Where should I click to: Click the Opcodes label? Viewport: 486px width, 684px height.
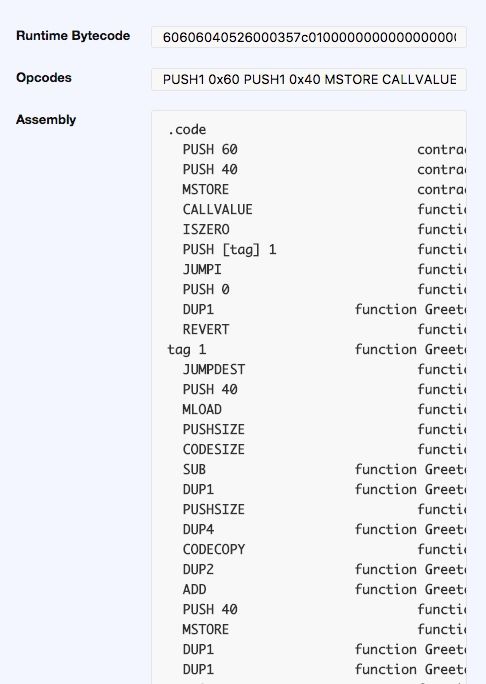pos(44,78)
